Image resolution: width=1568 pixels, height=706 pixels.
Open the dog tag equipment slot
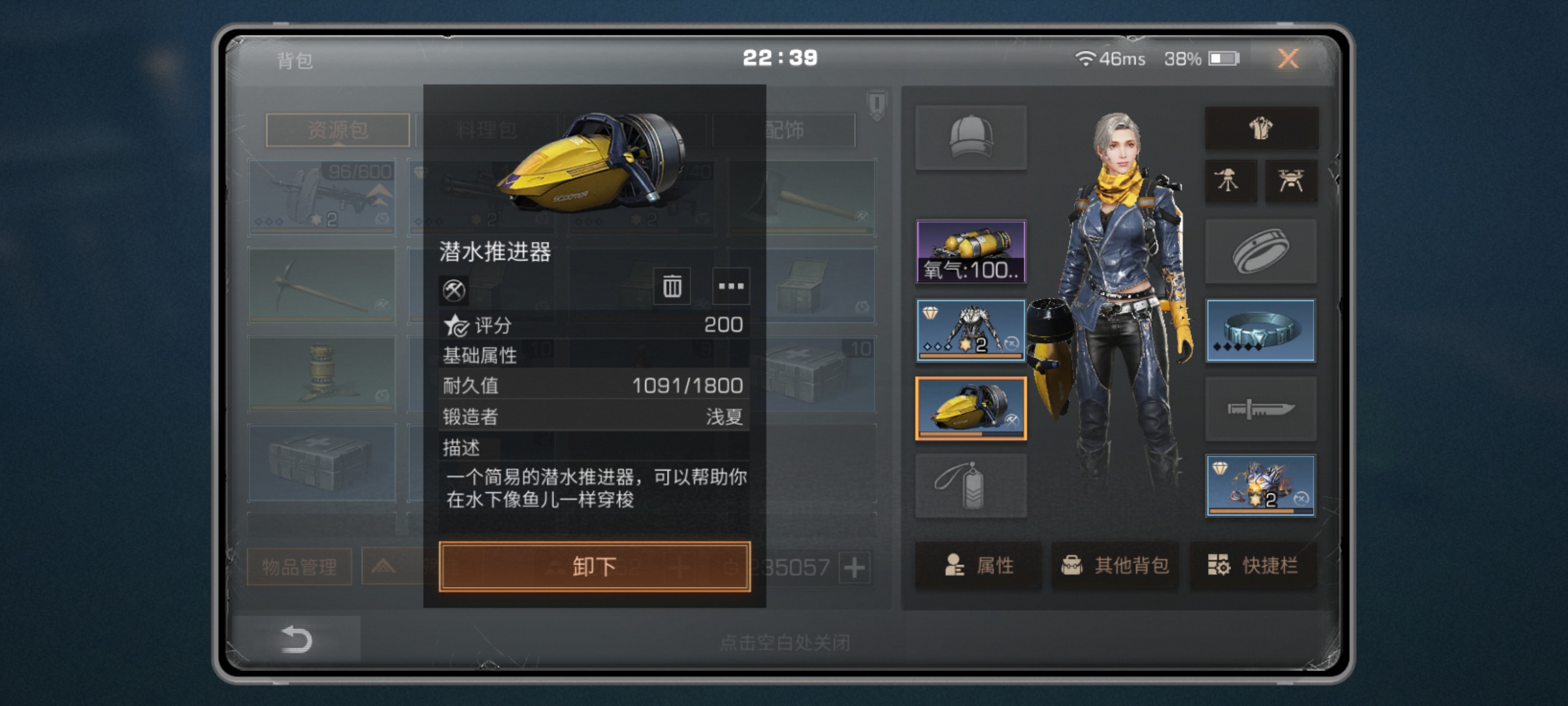[x=971, y=486]
